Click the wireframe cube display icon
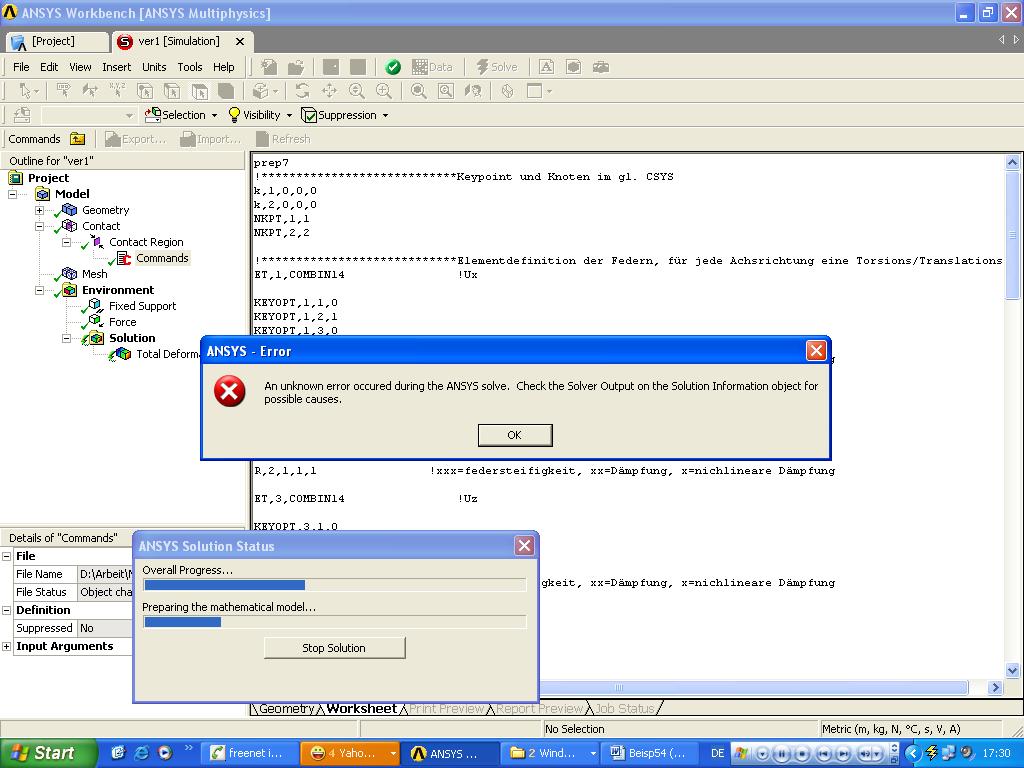The height and width of the screenshot is (768, 1024). click(507, 91)
